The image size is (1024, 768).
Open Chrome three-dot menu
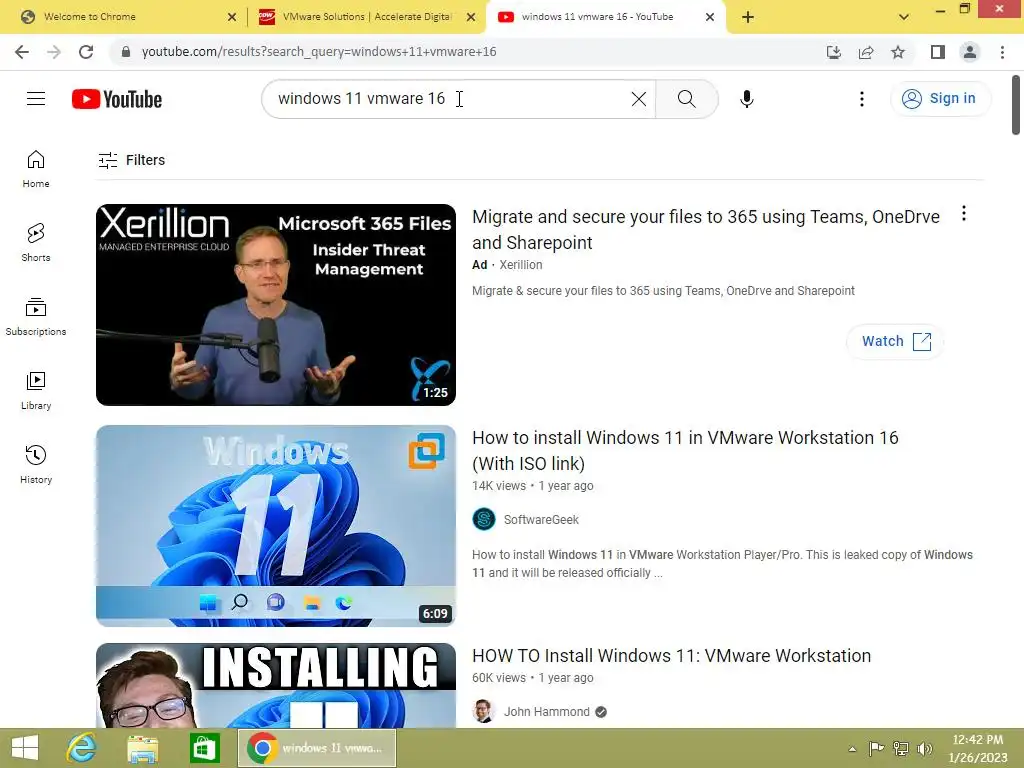(1002, 52)
